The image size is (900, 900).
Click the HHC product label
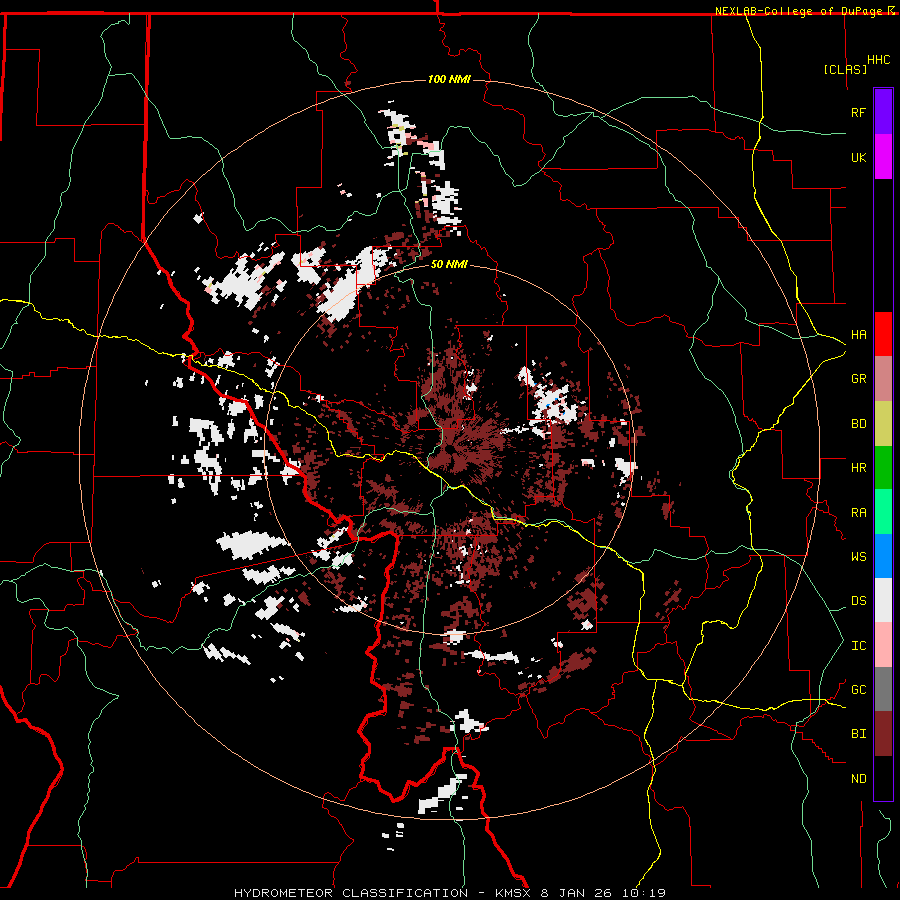point(879,60)
